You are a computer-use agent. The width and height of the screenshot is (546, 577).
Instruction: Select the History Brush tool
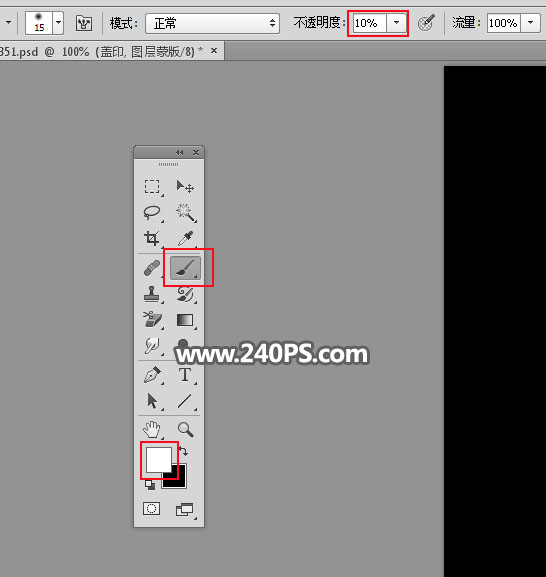pos(185,294)
